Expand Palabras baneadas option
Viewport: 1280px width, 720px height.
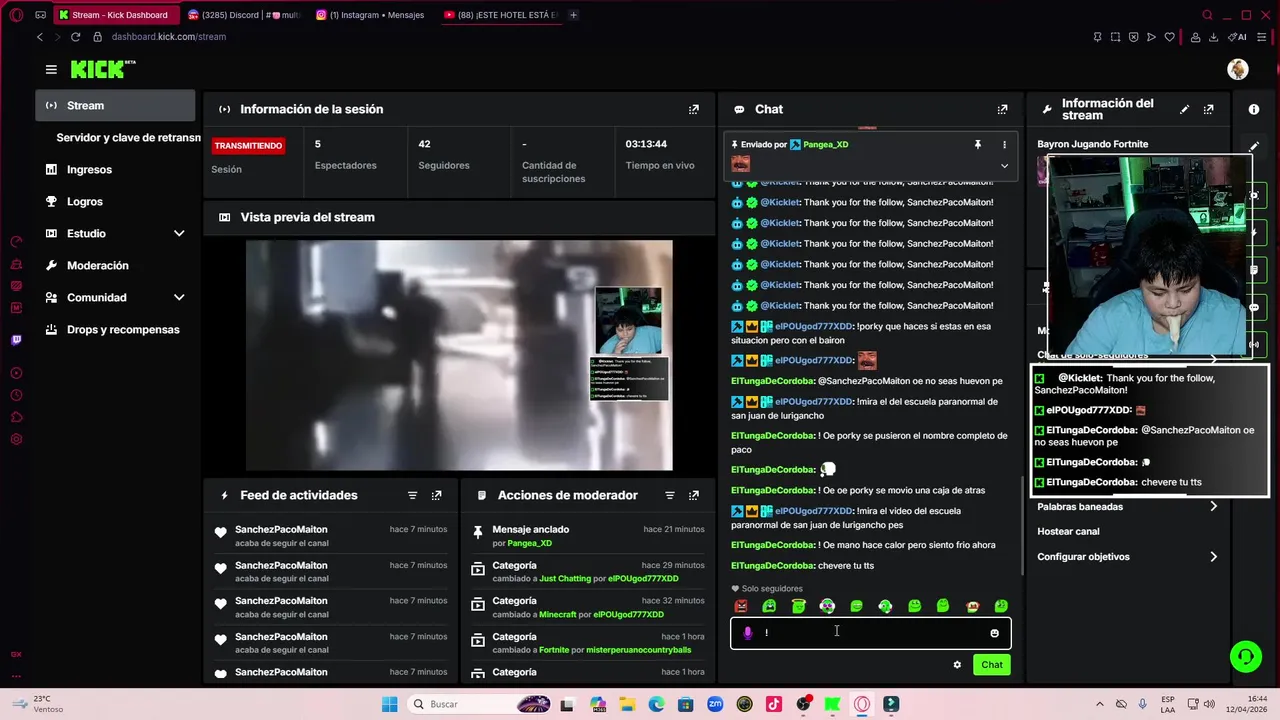point(1127,507)
